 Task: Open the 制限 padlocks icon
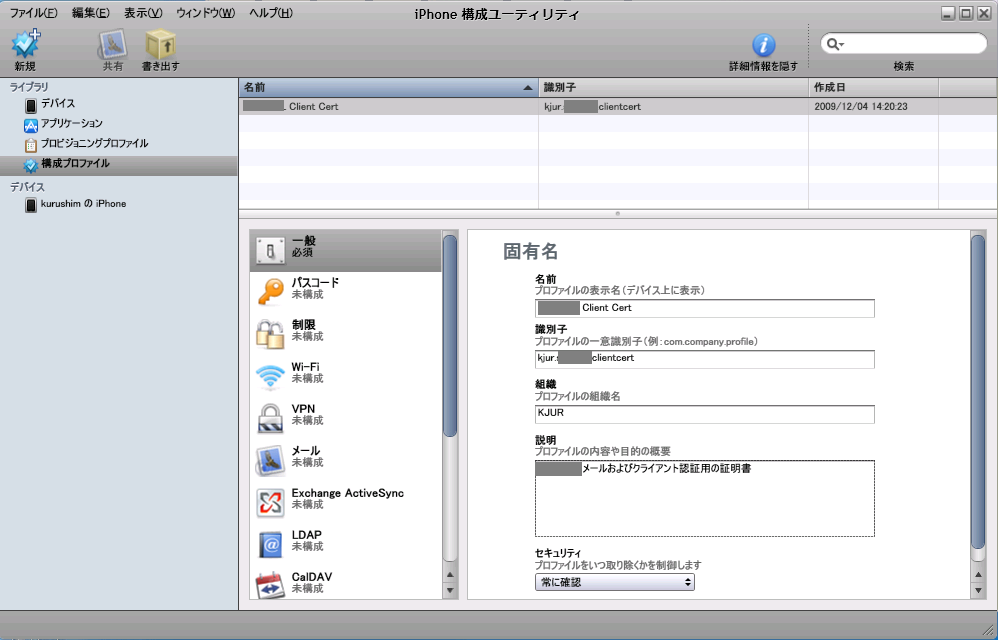point(271,334)
